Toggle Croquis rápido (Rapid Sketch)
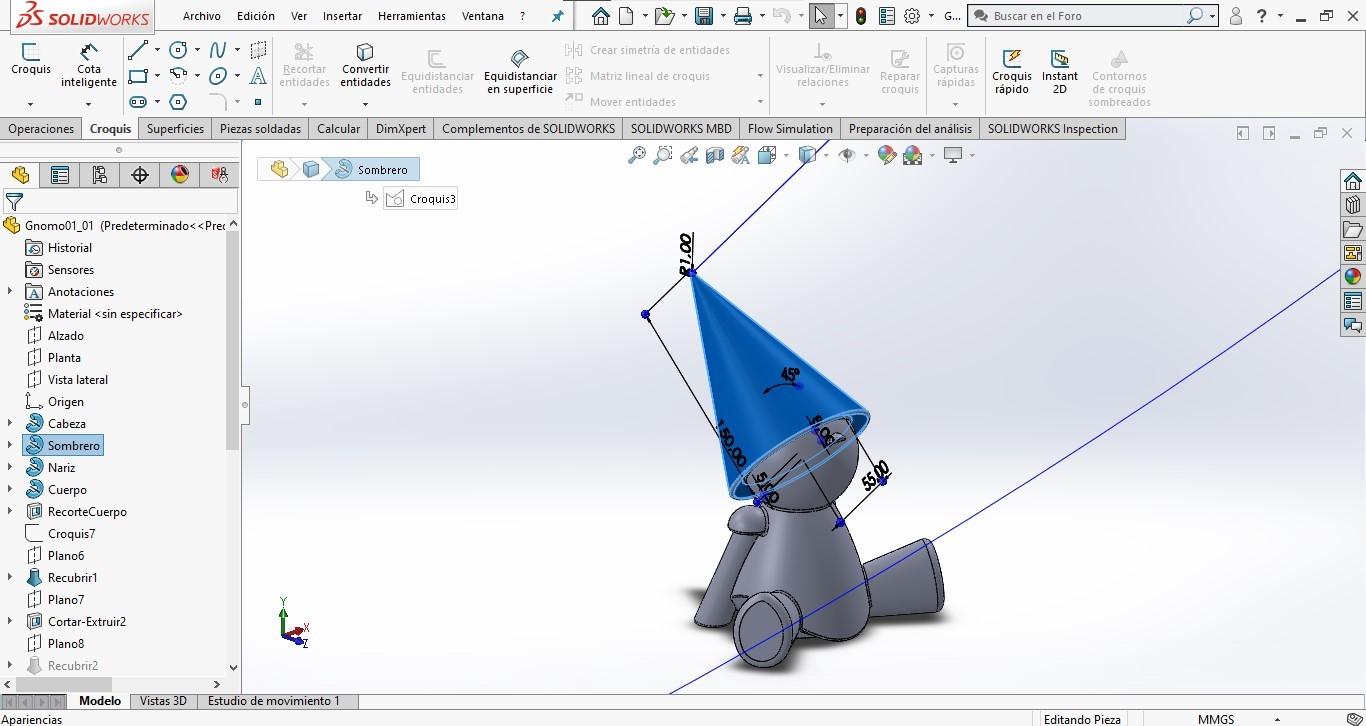1366x726 pixels. [x=1012, y=71]
